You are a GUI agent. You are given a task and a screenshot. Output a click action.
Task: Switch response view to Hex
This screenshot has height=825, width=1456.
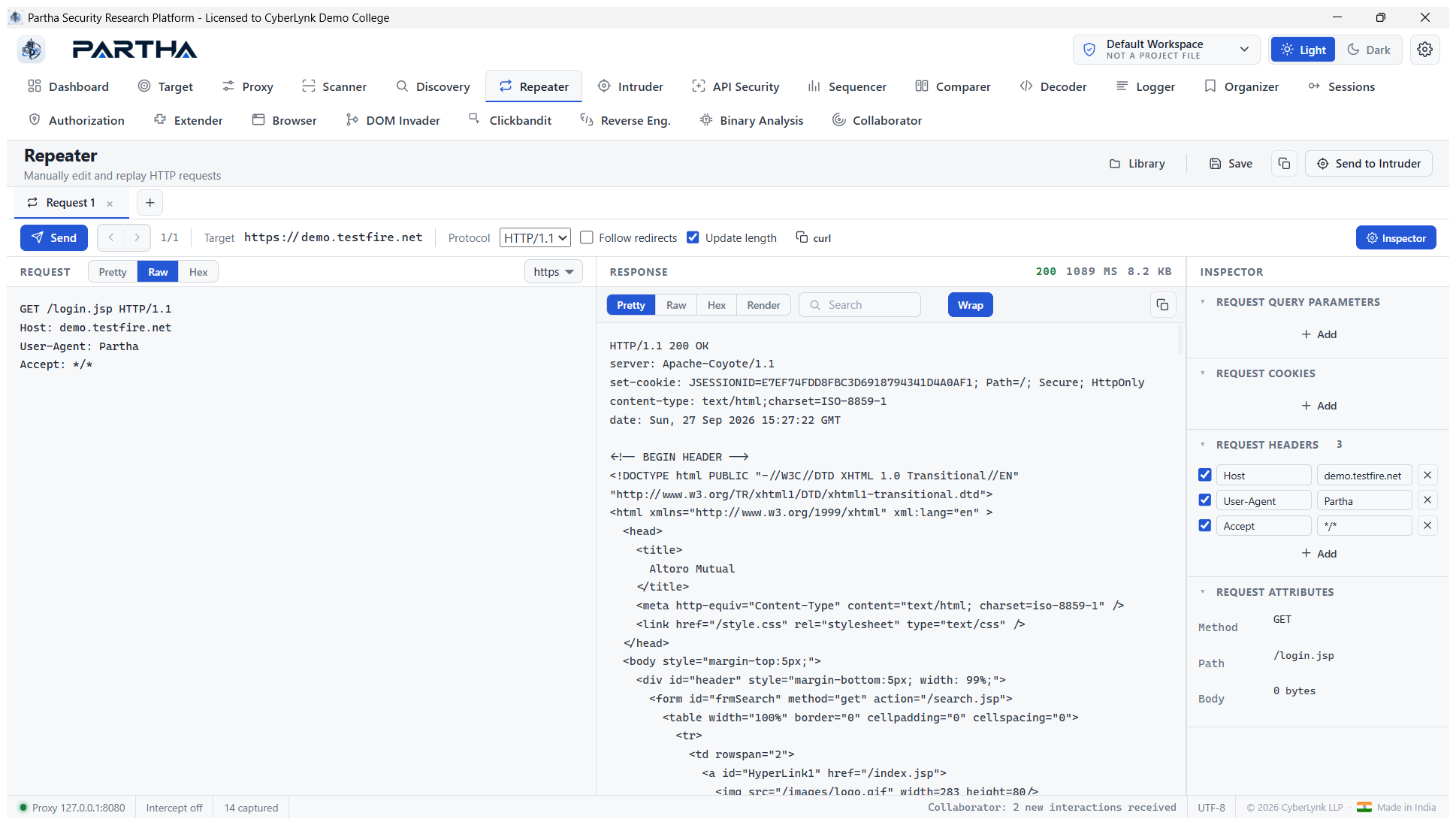click(x=717, y=305)
